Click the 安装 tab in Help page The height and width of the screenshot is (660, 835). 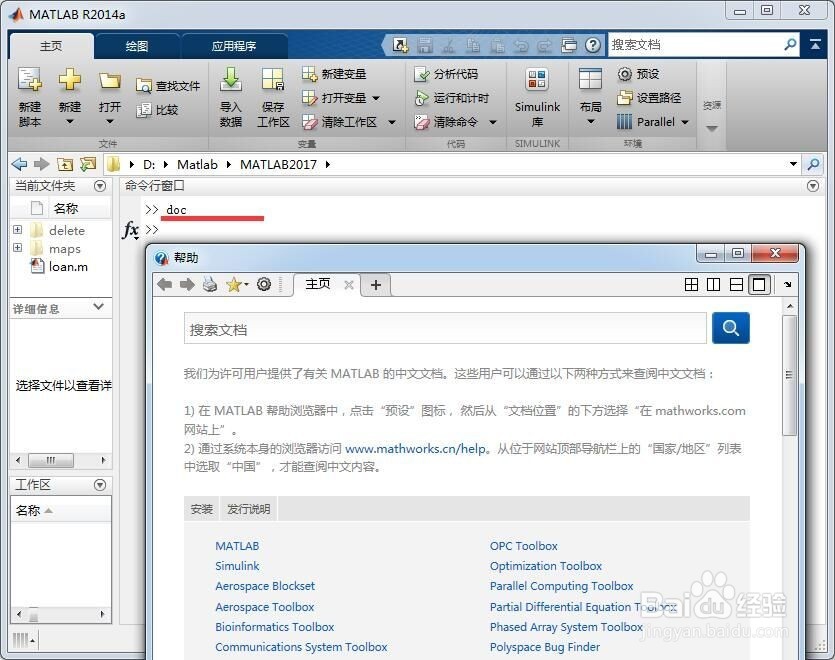coord(201,509)
